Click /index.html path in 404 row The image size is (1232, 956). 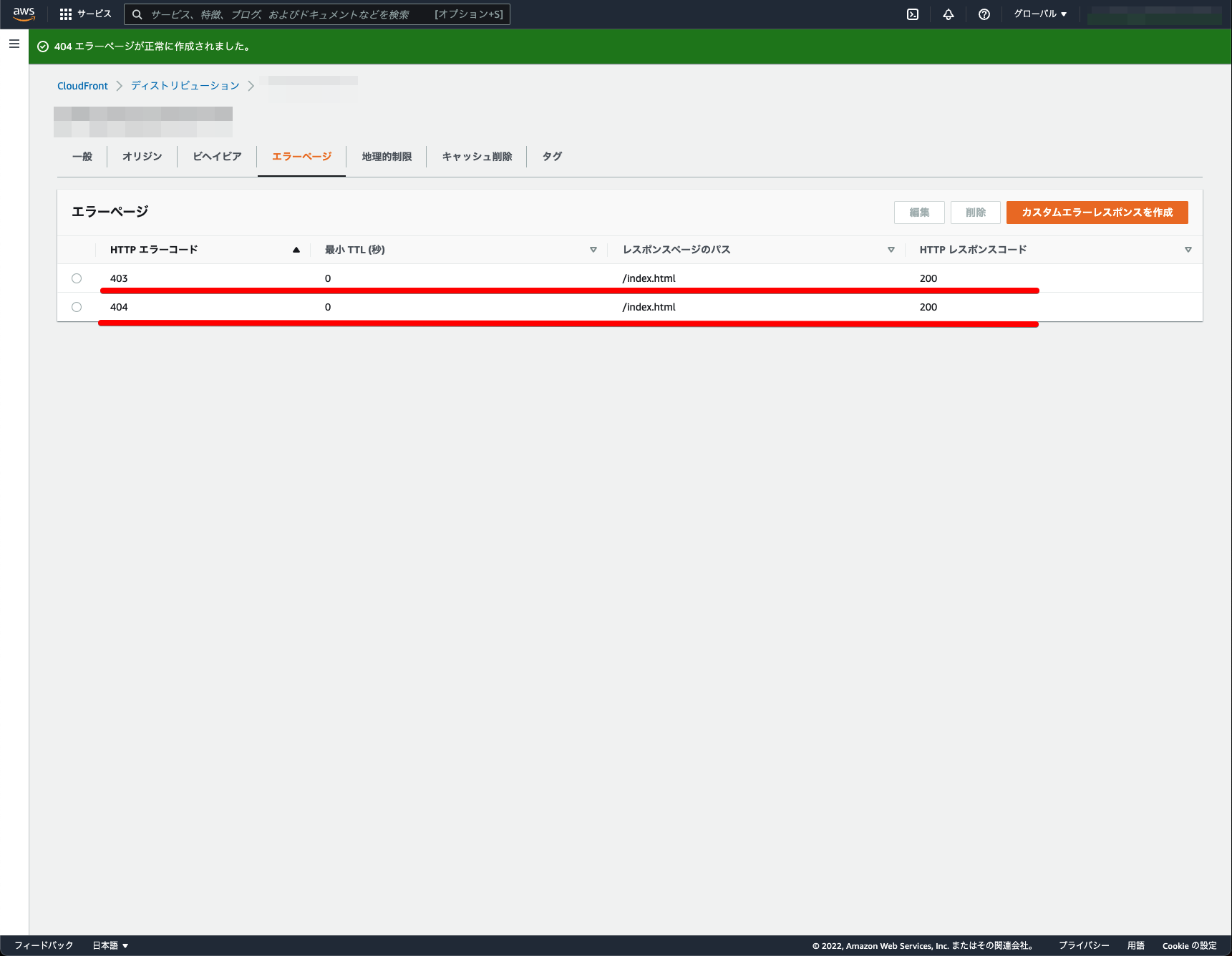click(649, 307)
